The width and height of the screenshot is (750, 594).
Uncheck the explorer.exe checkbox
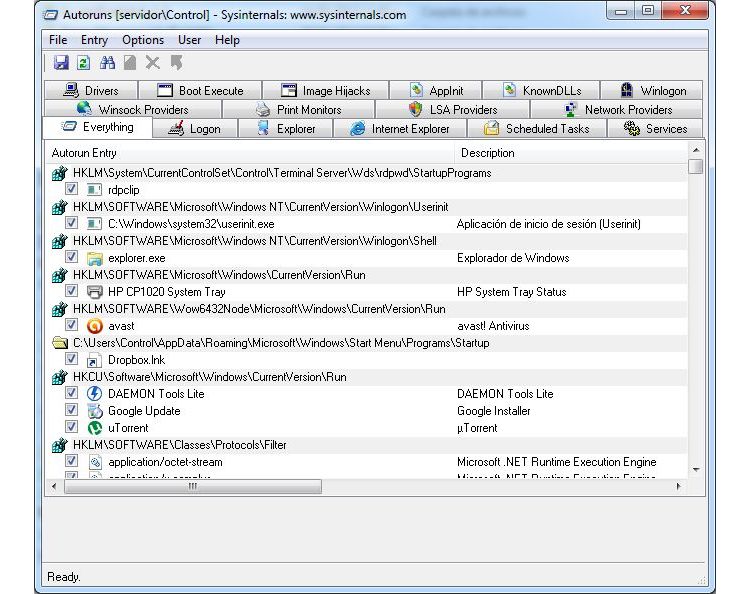pos(71,257)
